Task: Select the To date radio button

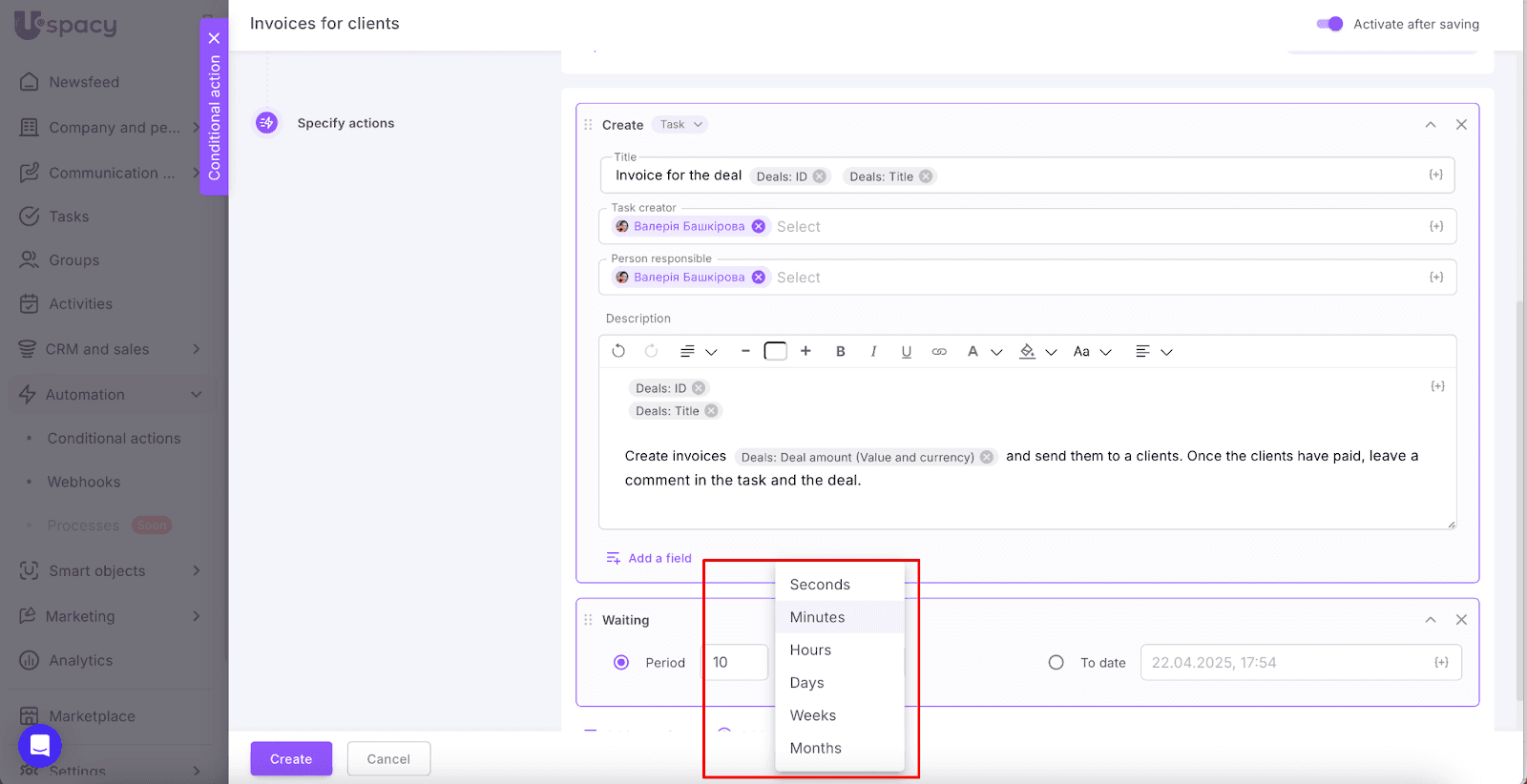Action: (1056, 663)
